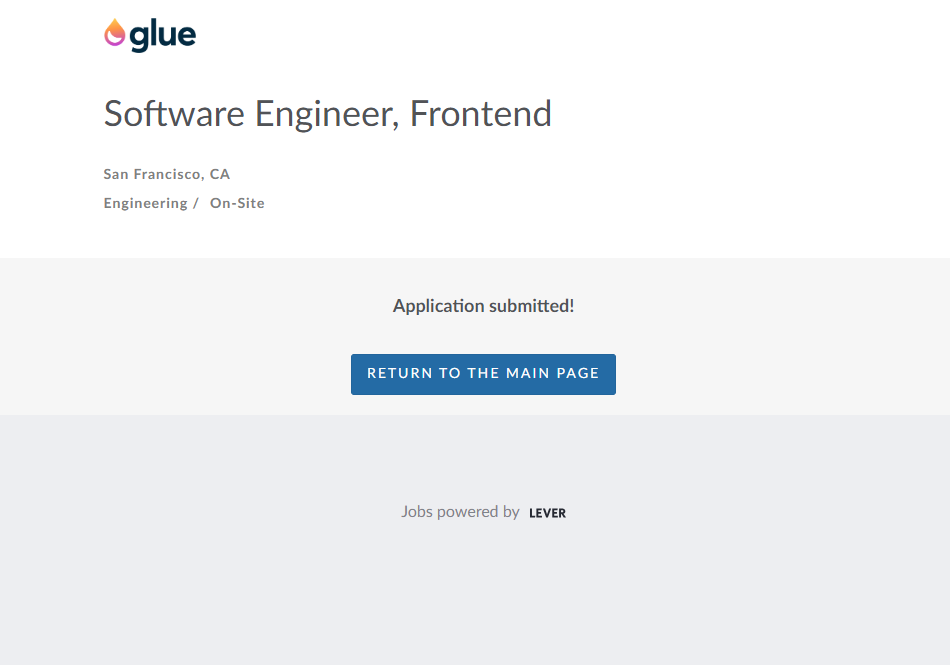Click the "glue" wordmark text

click(x=163, y=36)
